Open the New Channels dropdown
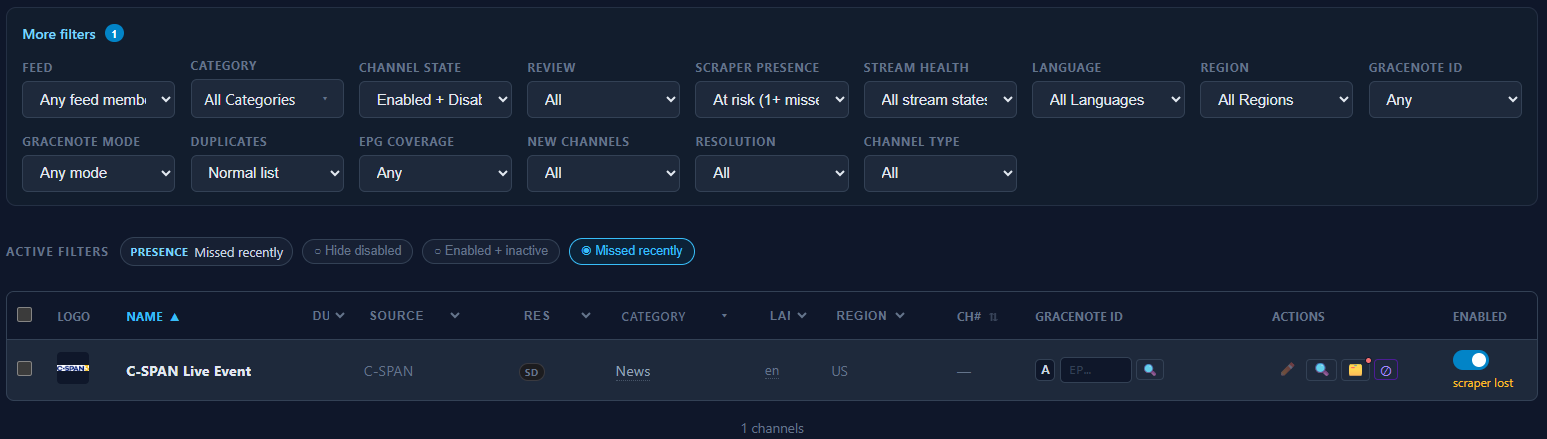This screenshot has width=1547, height=439. point(603,173)
